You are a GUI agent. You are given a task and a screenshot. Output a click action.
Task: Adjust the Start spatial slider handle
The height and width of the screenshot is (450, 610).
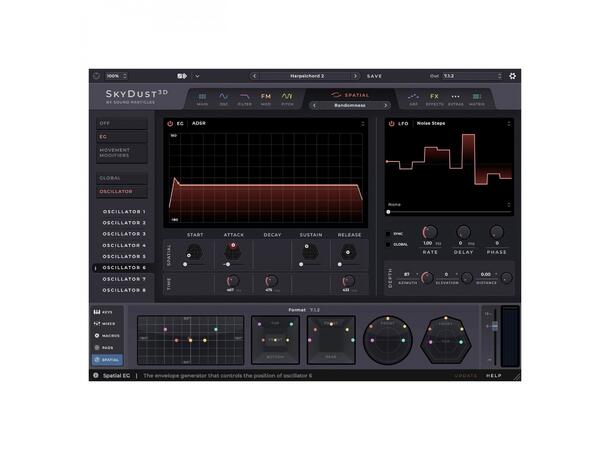(x=185, y=264)
